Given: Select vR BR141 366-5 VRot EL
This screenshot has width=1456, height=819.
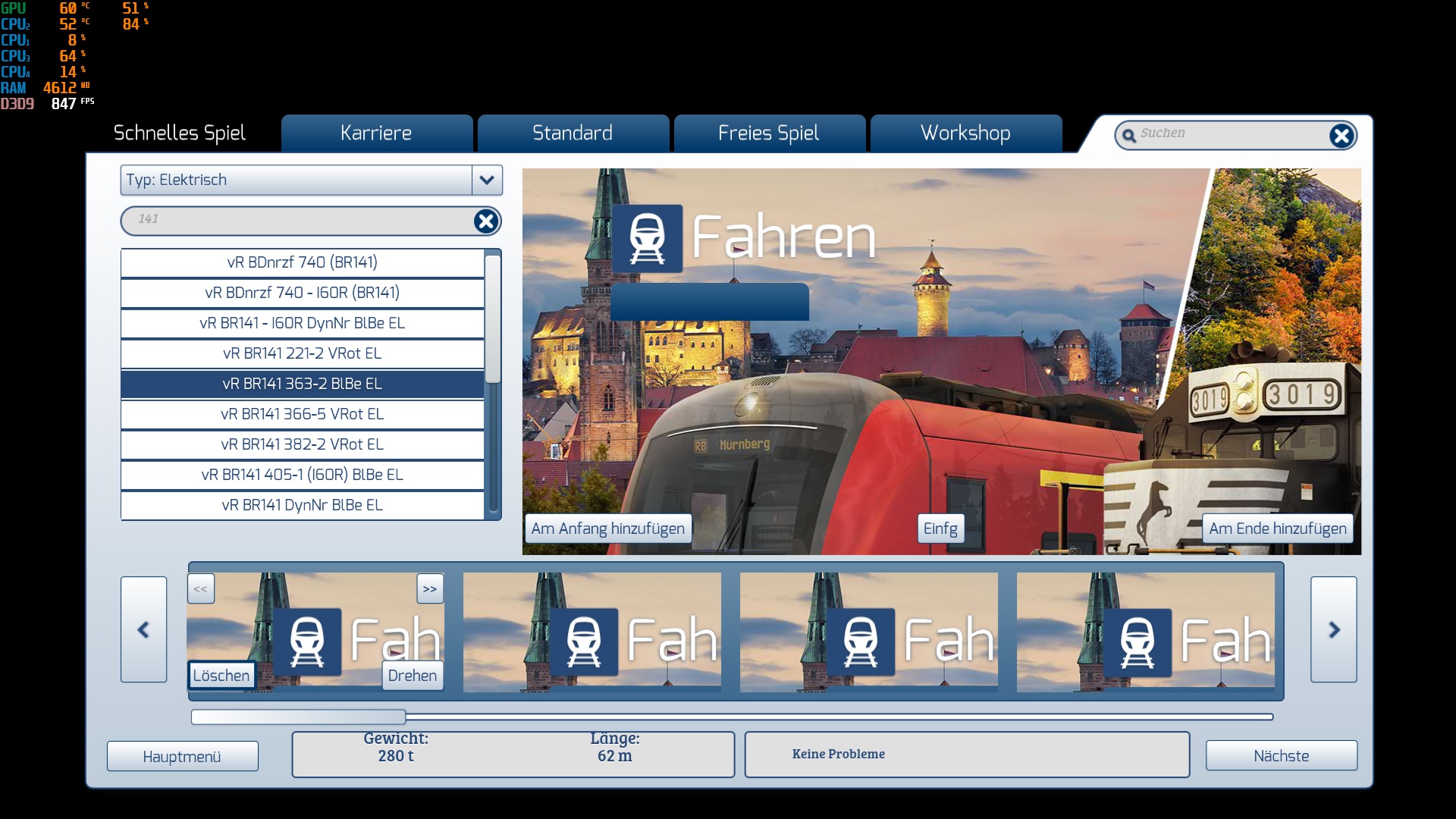Looking at the screenshot, I should 302,414.
